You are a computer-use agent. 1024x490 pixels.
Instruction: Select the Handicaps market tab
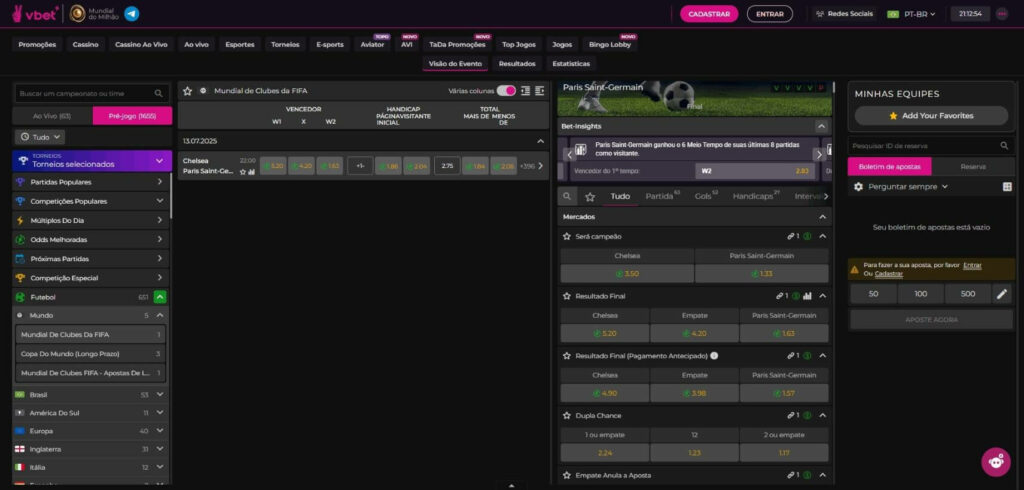[x=756, y=196]
